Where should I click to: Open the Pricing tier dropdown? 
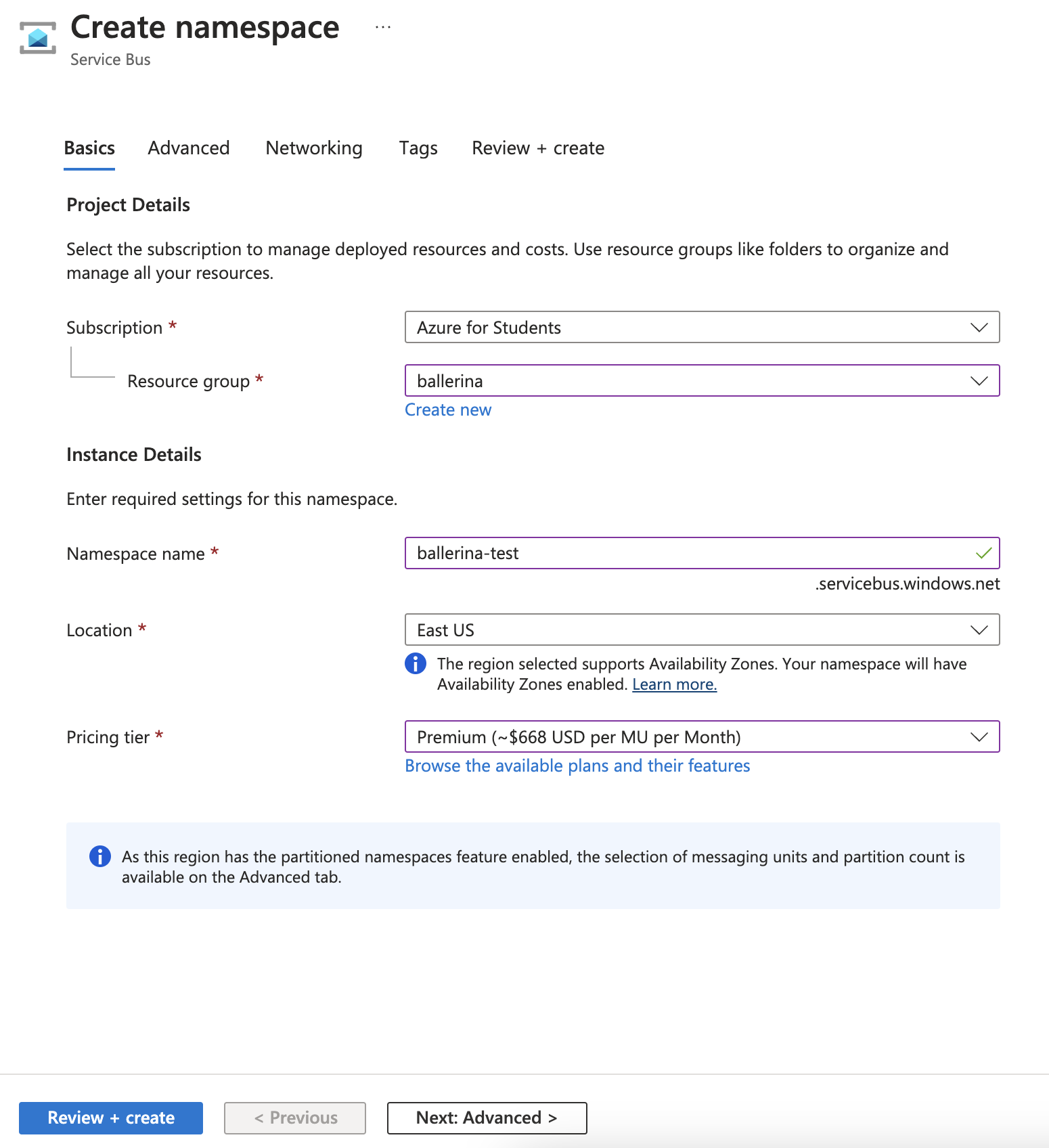click(x=702, y=736)
